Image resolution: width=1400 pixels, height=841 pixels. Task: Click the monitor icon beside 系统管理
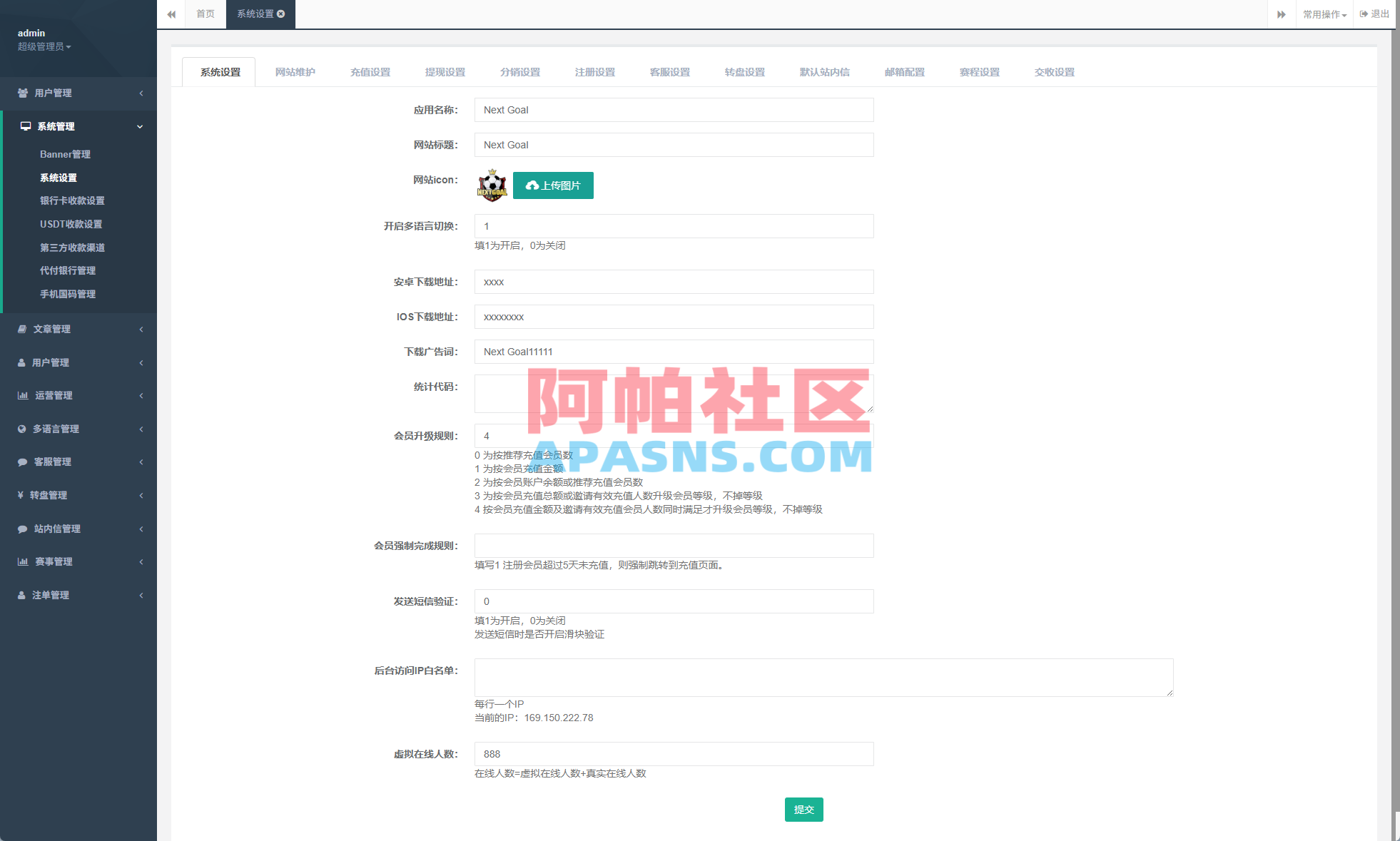point(26,126)
